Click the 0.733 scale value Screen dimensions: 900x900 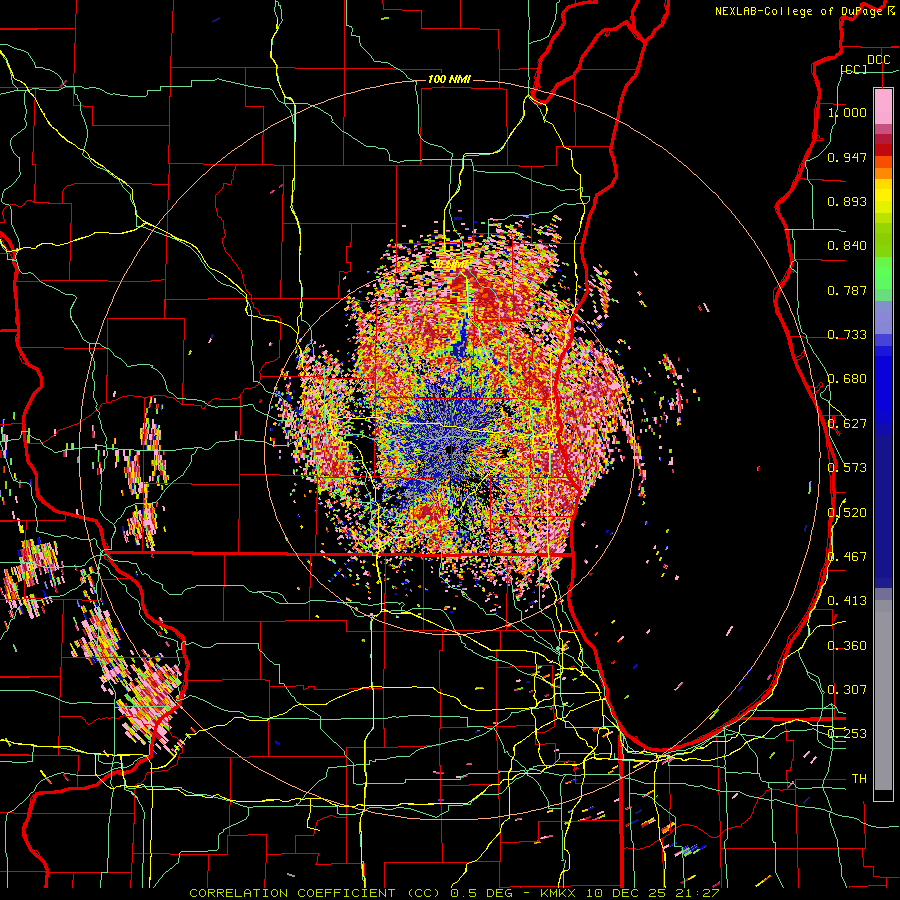pyautogui.click(x=847, y=335)
